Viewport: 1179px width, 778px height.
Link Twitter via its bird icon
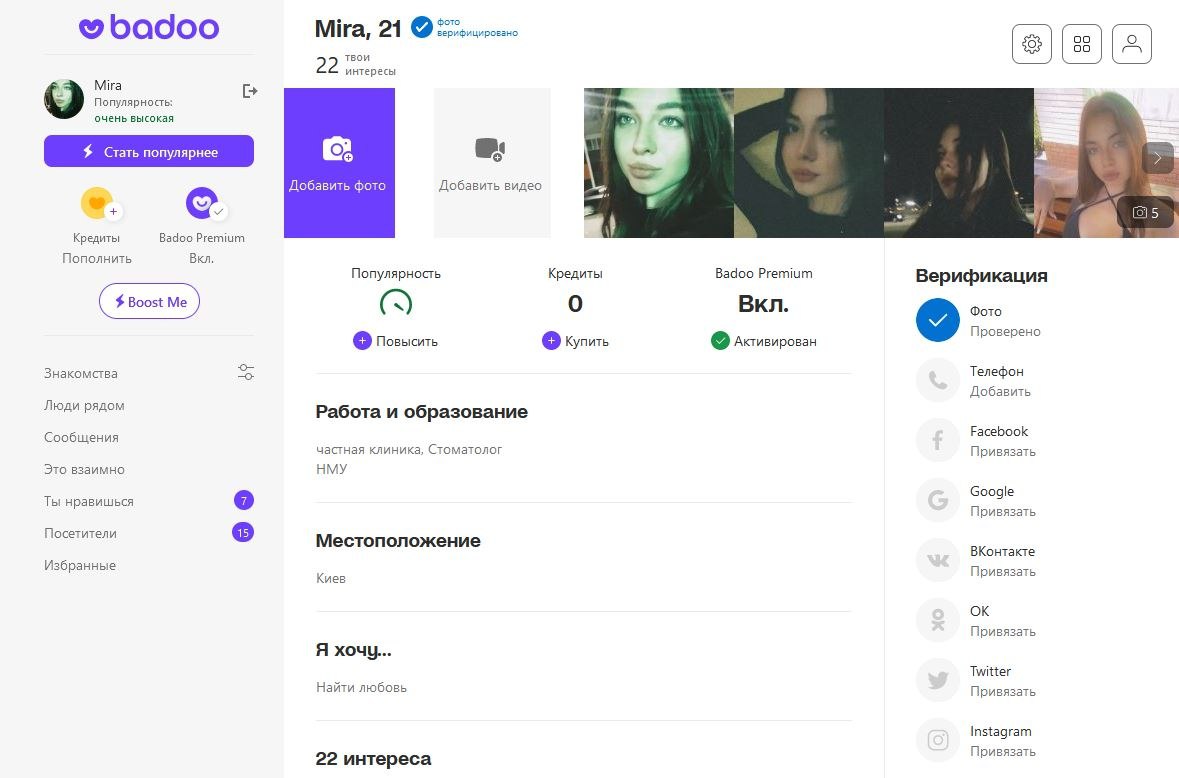point(938,680)
